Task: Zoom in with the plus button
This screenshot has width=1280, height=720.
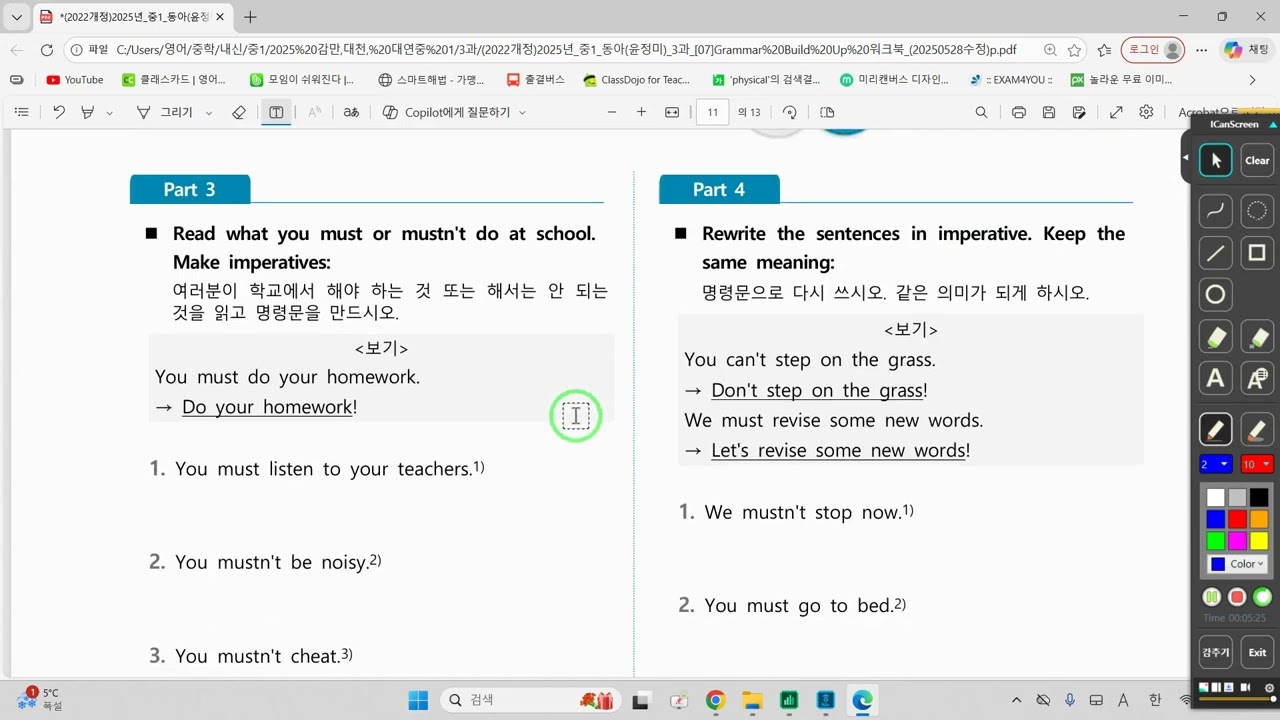Action: pos(642,112)
